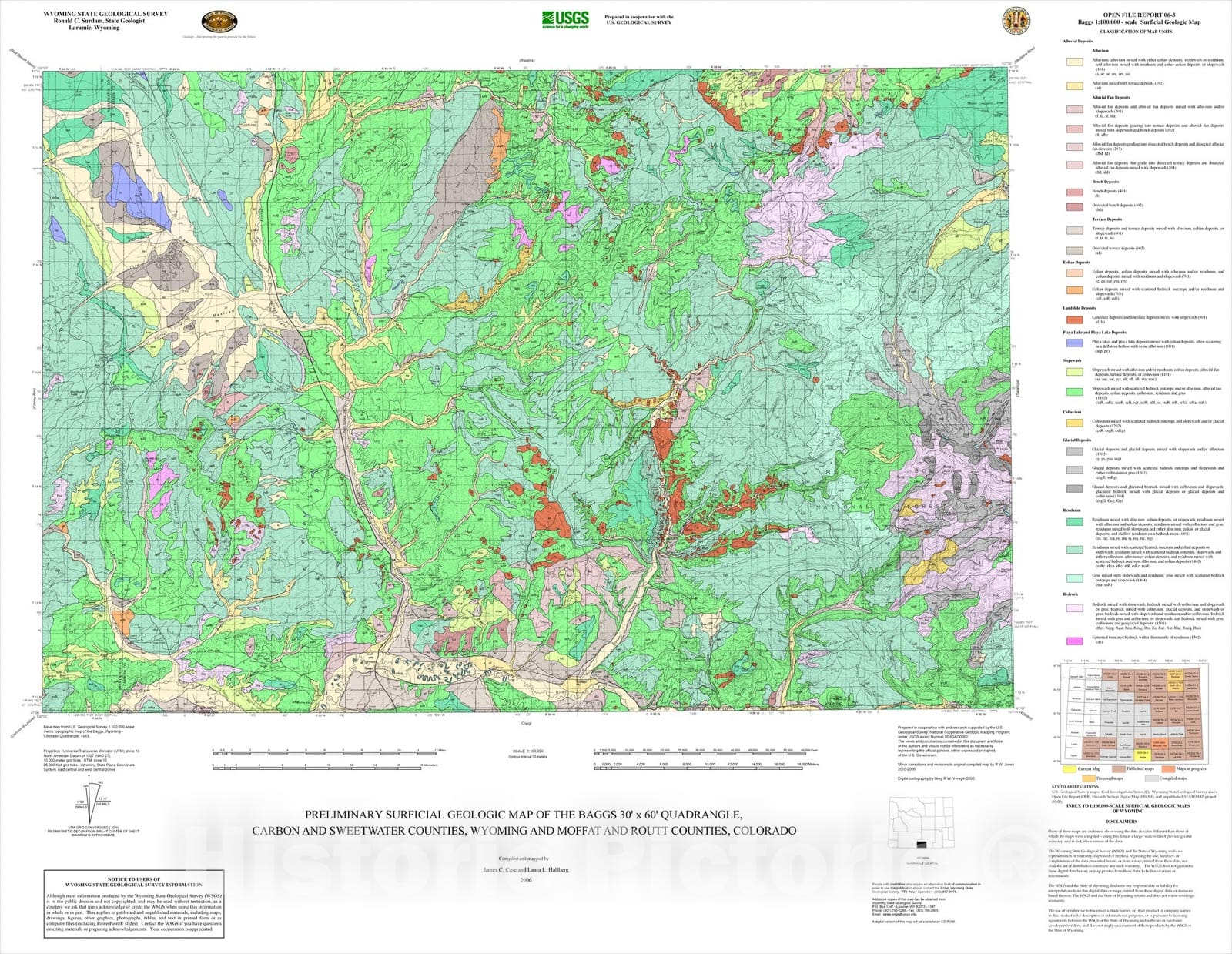
Task: Click the orange Maps in progress key swatch
Action: point(1168,768)
